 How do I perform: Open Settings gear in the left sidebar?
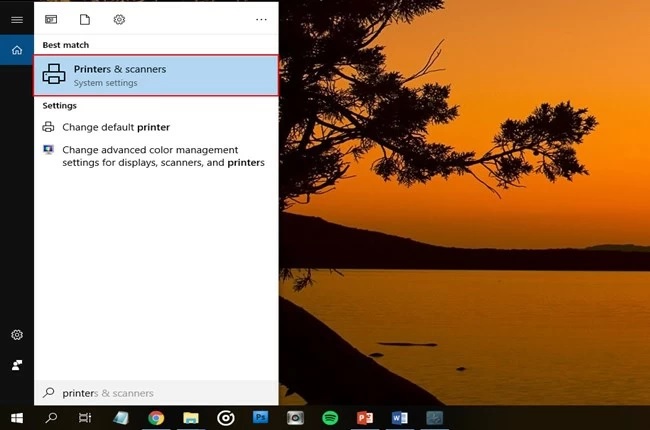tap(17, 335)
